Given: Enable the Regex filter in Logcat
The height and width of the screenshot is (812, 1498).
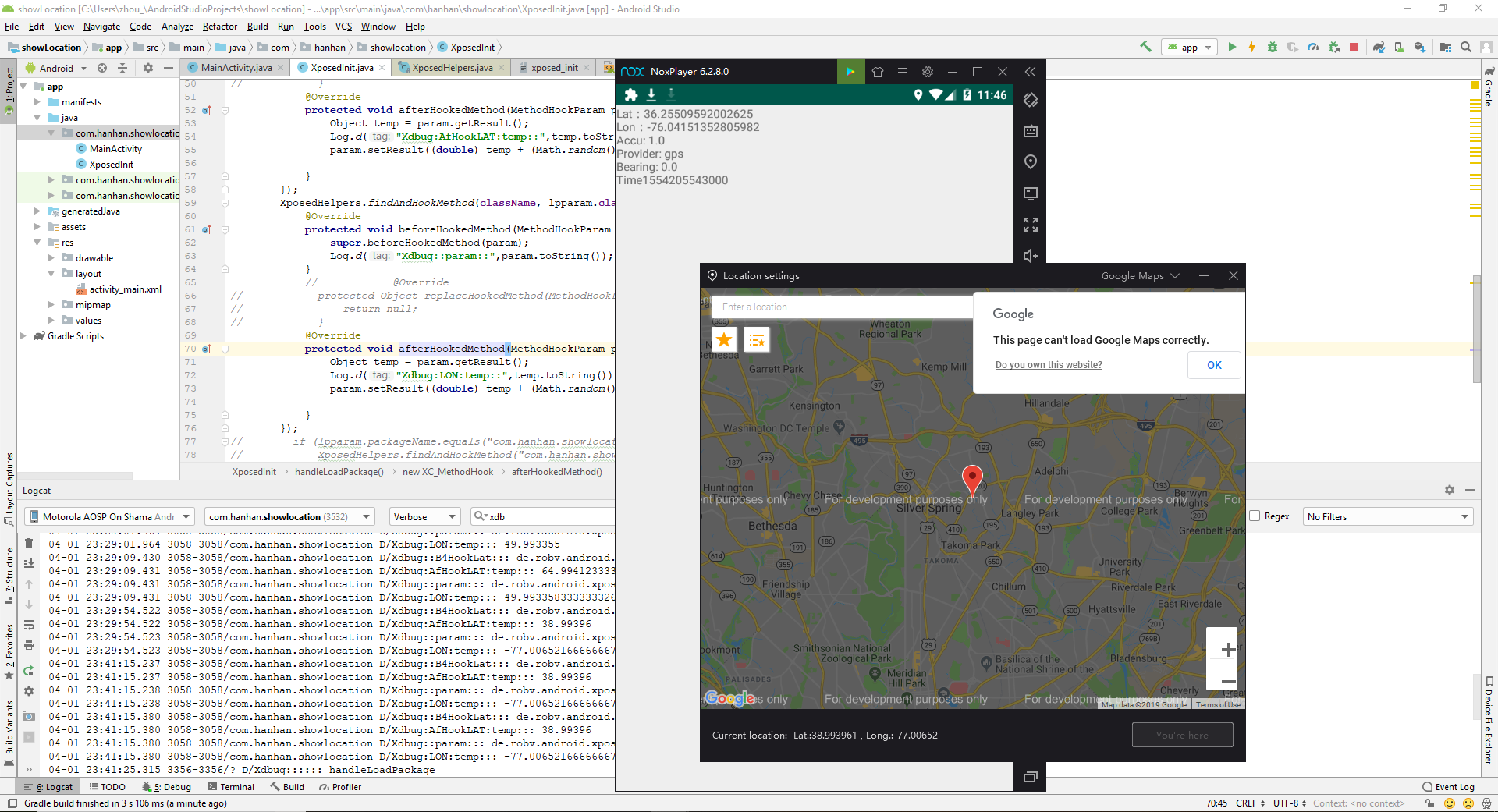Looking at the screenshot, I should click(x=1255, y=516).
